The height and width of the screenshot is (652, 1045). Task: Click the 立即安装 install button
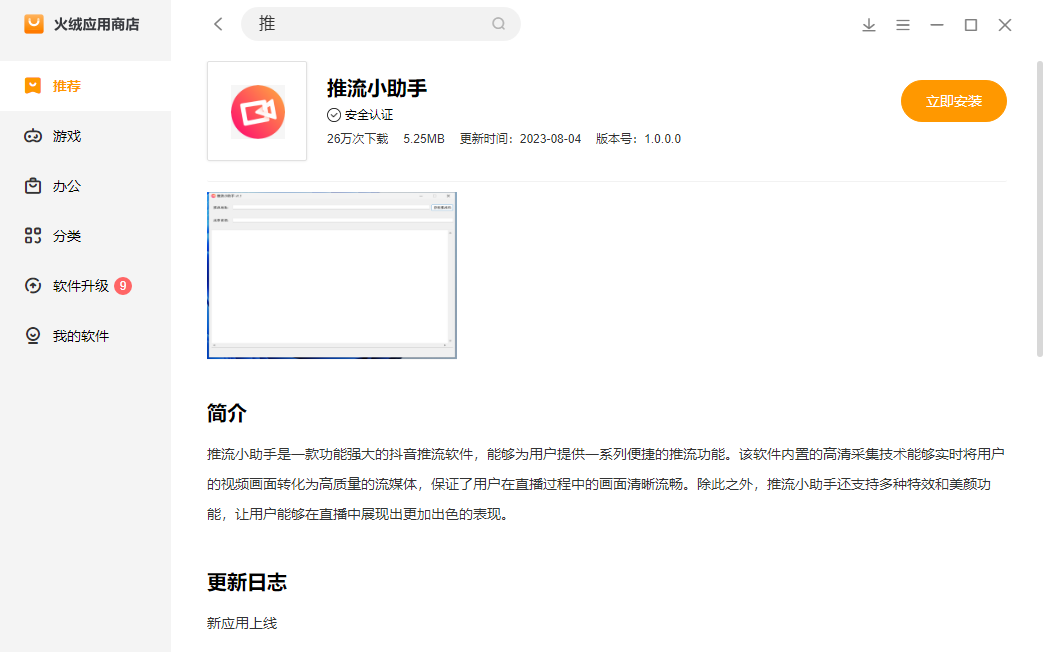953,101
